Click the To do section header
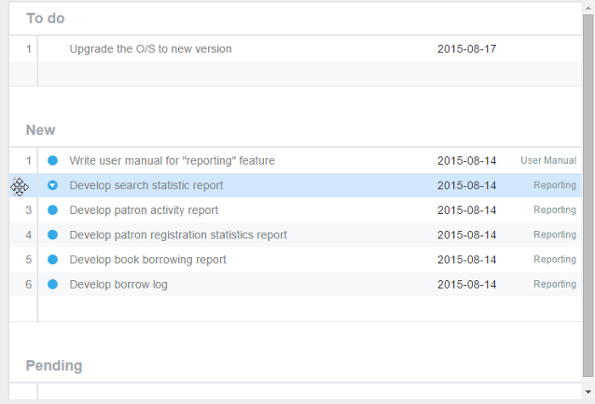 [45, 18]
